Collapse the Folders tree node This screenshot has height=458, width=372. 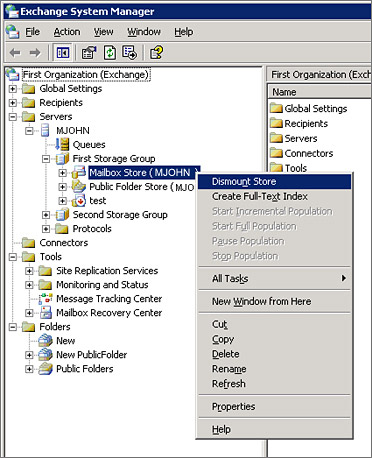coord(13,327)
